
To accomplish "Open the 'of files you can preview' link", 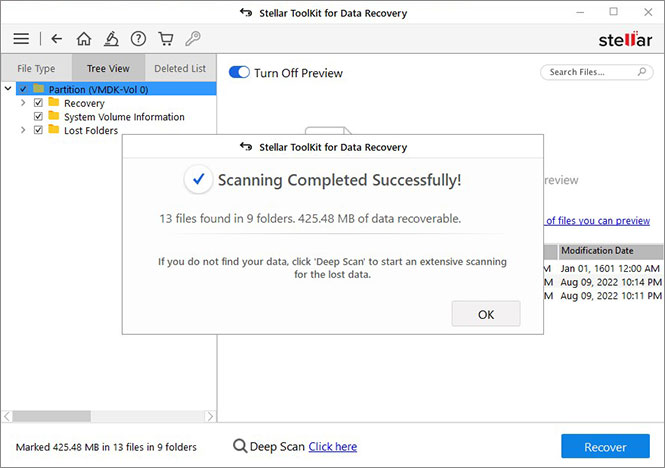I will coord(598,221).
